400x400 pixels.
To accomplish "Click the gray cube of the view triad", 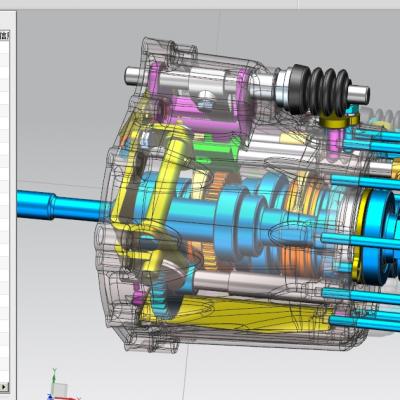I will tap(60, 389).
